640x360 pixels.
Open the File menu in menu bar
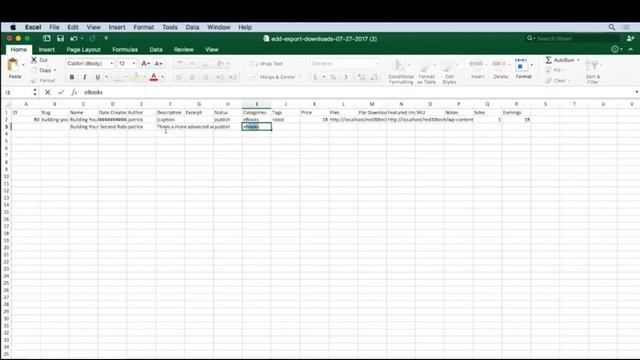[x=54, y=27]
